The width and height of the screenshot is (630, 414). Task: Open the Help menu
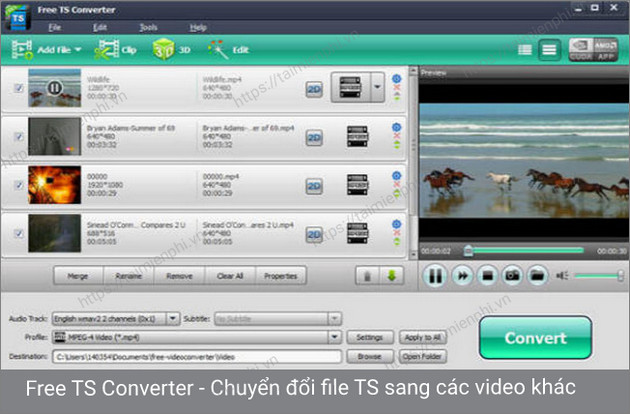pos(198,27)
